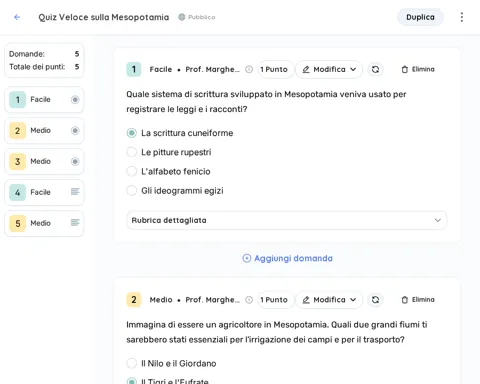
Task: Select answer L'alfabeto fenicio
Action: (x=168, y=171)
